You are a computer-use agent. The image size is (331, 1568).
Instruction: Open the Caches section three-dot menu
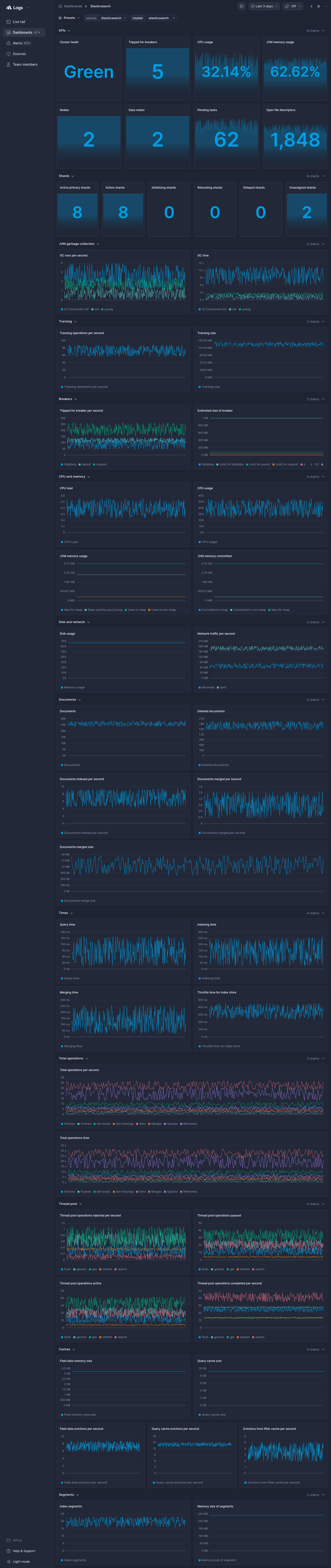pos(323,1349)
